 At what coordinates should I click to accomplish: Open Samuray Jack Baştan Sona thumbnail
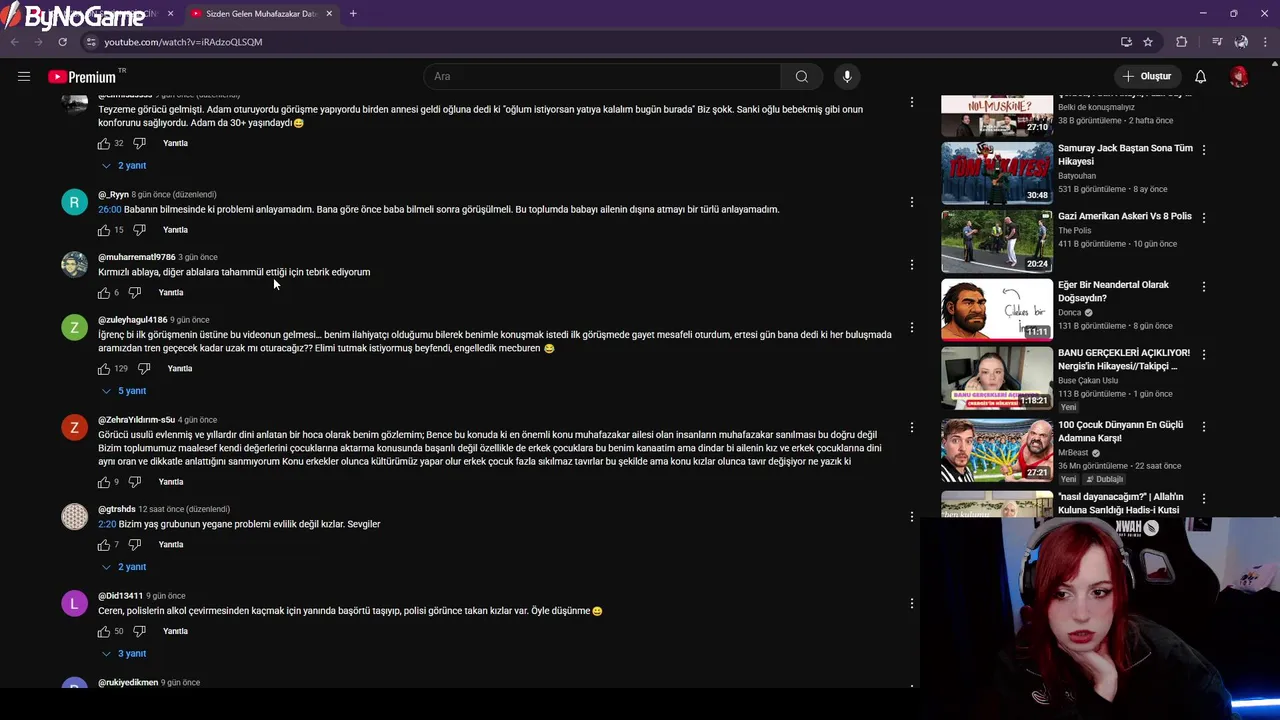(997, 173)
